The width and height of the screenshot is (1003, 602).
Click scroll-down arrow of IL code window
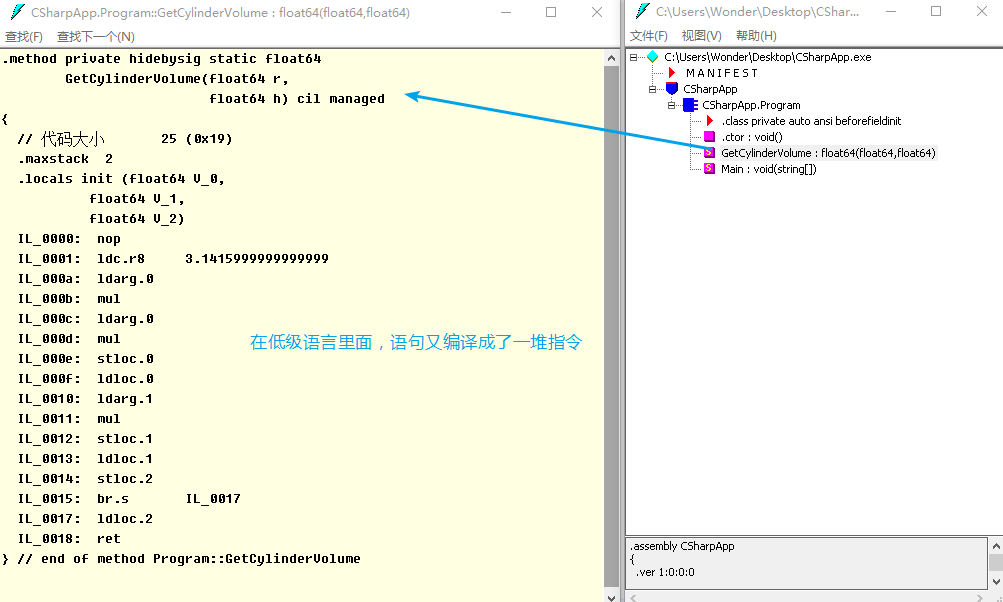point(612,597)
